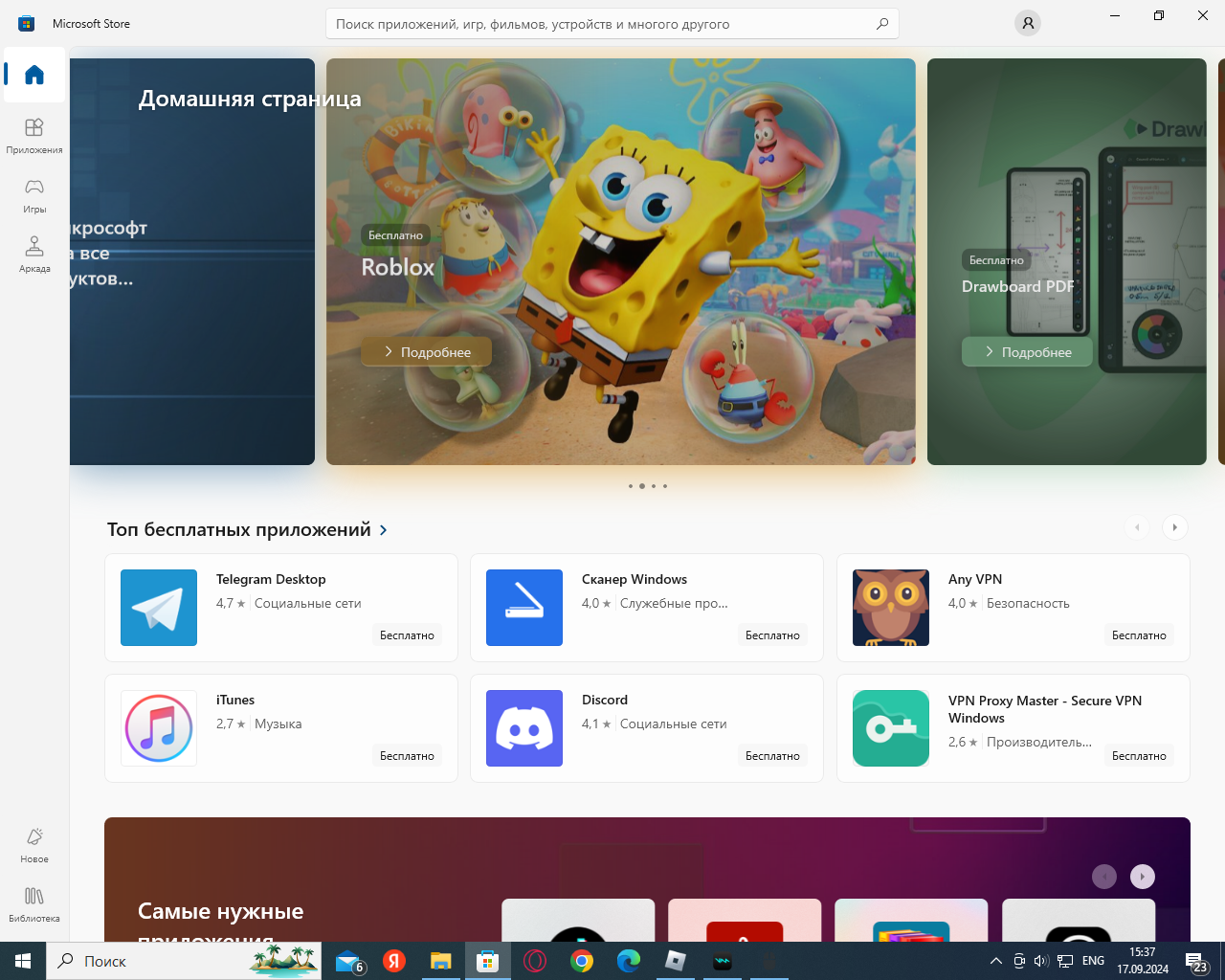Screen dimensions: 1225x980
Task: Click Подробнее for Drawboard PDF
Action: [x=1027, y=351]
